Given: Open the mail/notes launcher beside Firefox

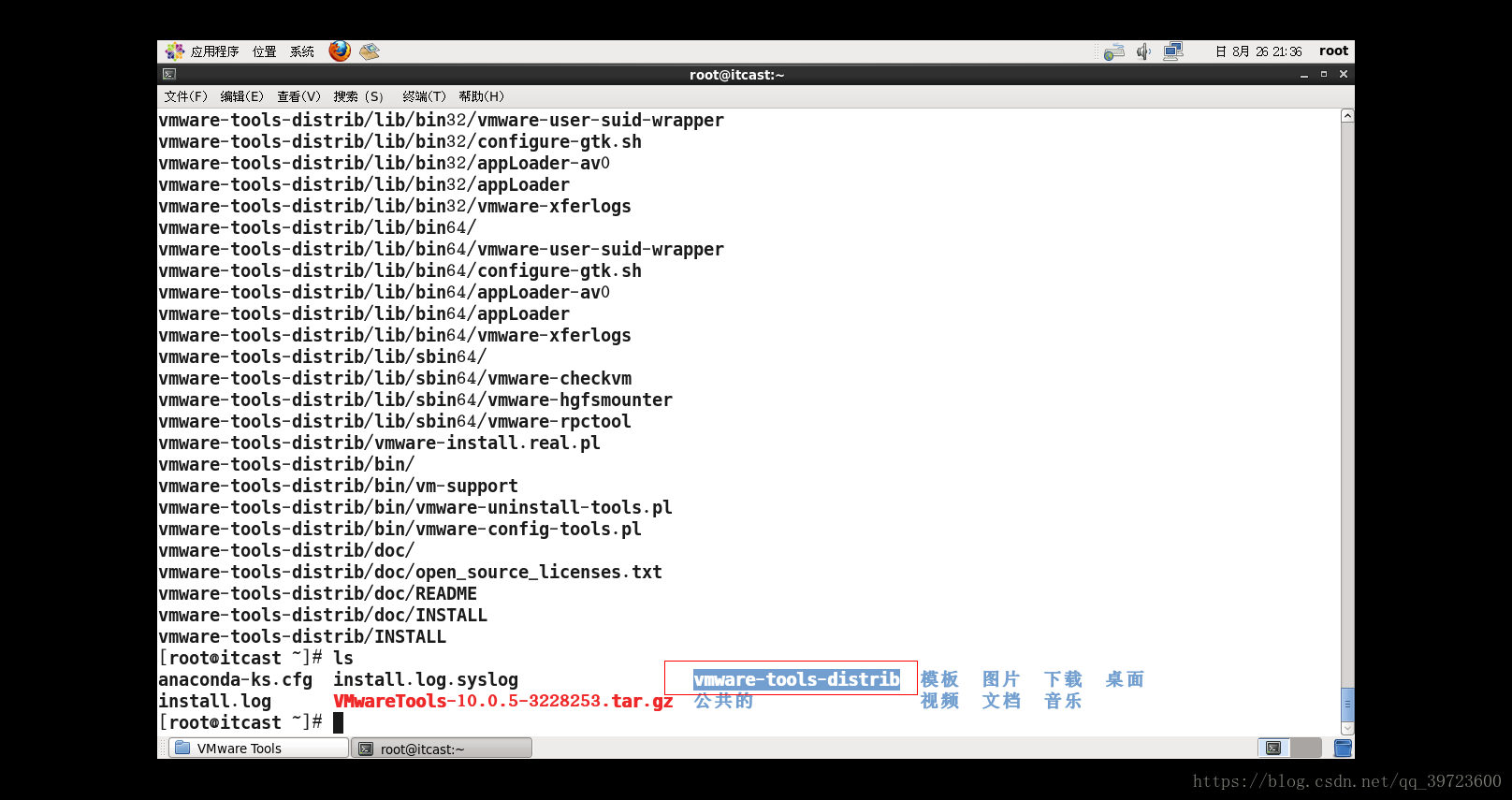Looking at the screenshot, I should tap(370, 51).
